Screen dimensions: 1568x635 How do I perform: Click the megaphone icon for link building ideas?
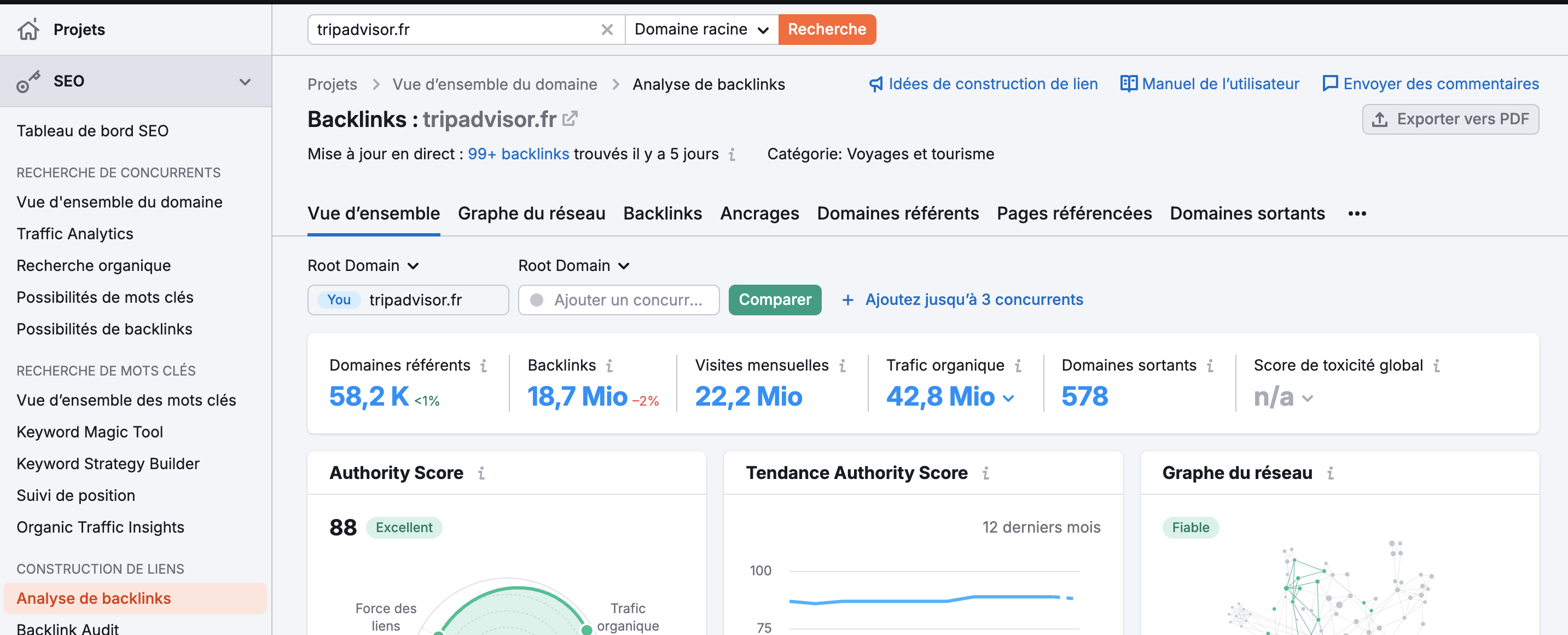[x=875, y=84]
